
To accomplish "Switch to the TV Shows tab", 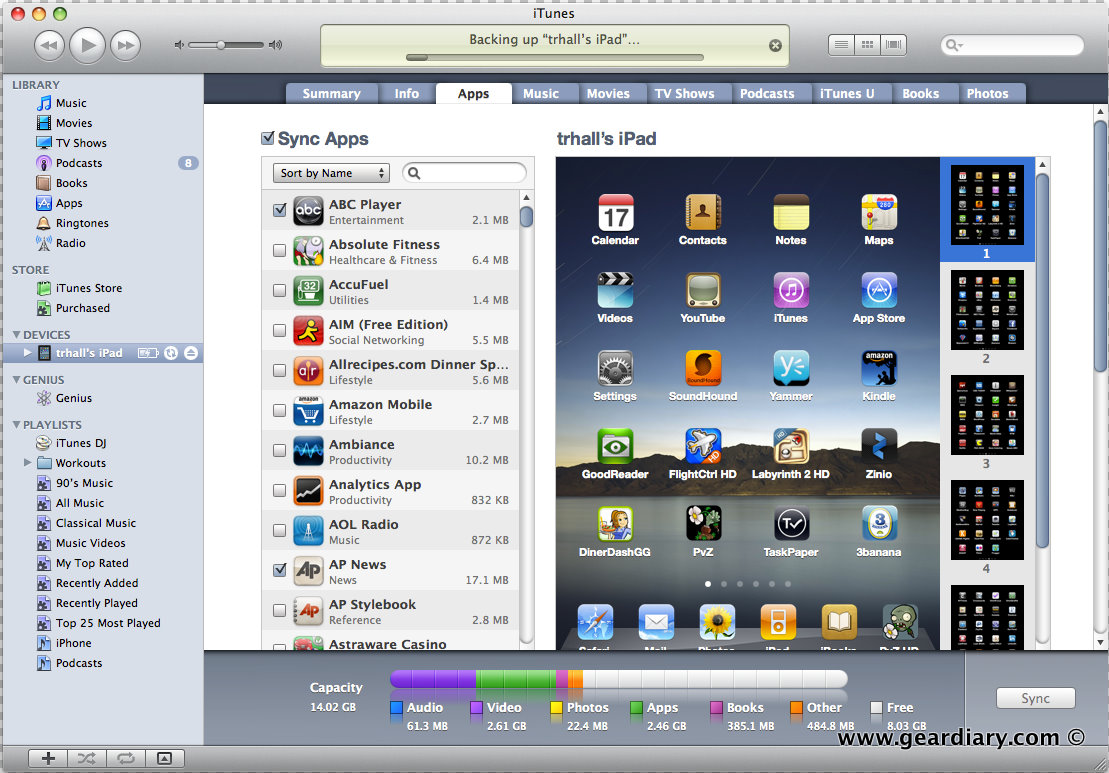I will (685, 93).
